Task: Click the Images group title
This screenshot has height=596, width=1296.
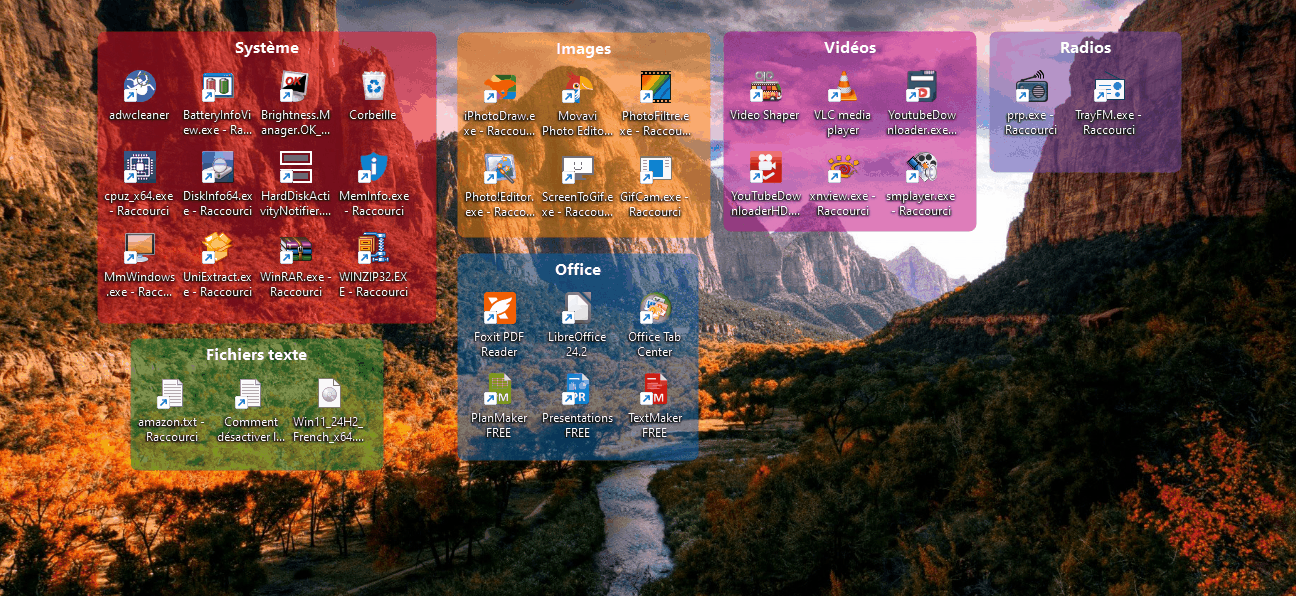Action: point(584,49)
